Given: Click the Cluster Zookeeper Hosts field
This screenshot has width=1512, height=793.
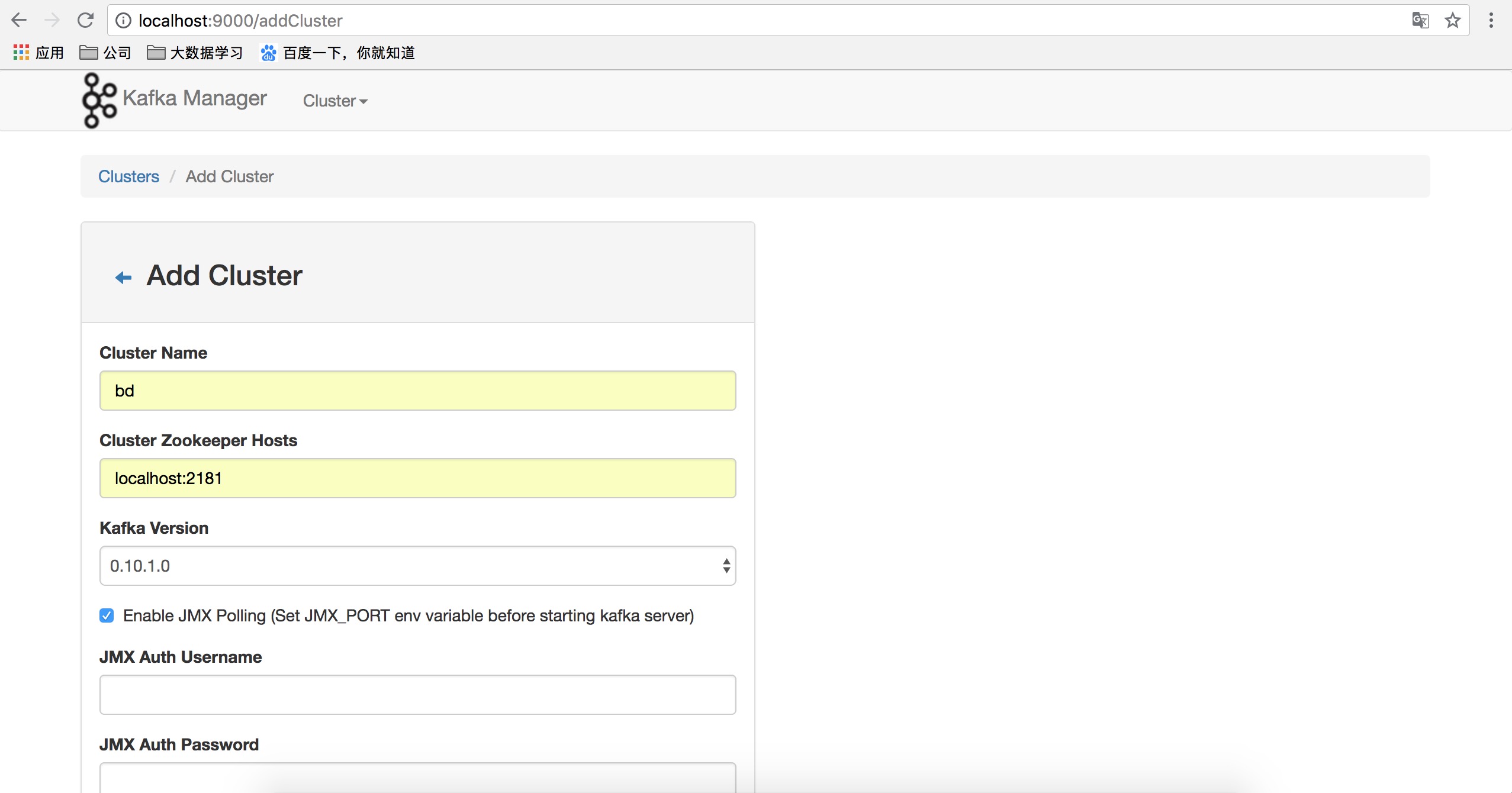Looking at the screenshot, I should [417, 478].
